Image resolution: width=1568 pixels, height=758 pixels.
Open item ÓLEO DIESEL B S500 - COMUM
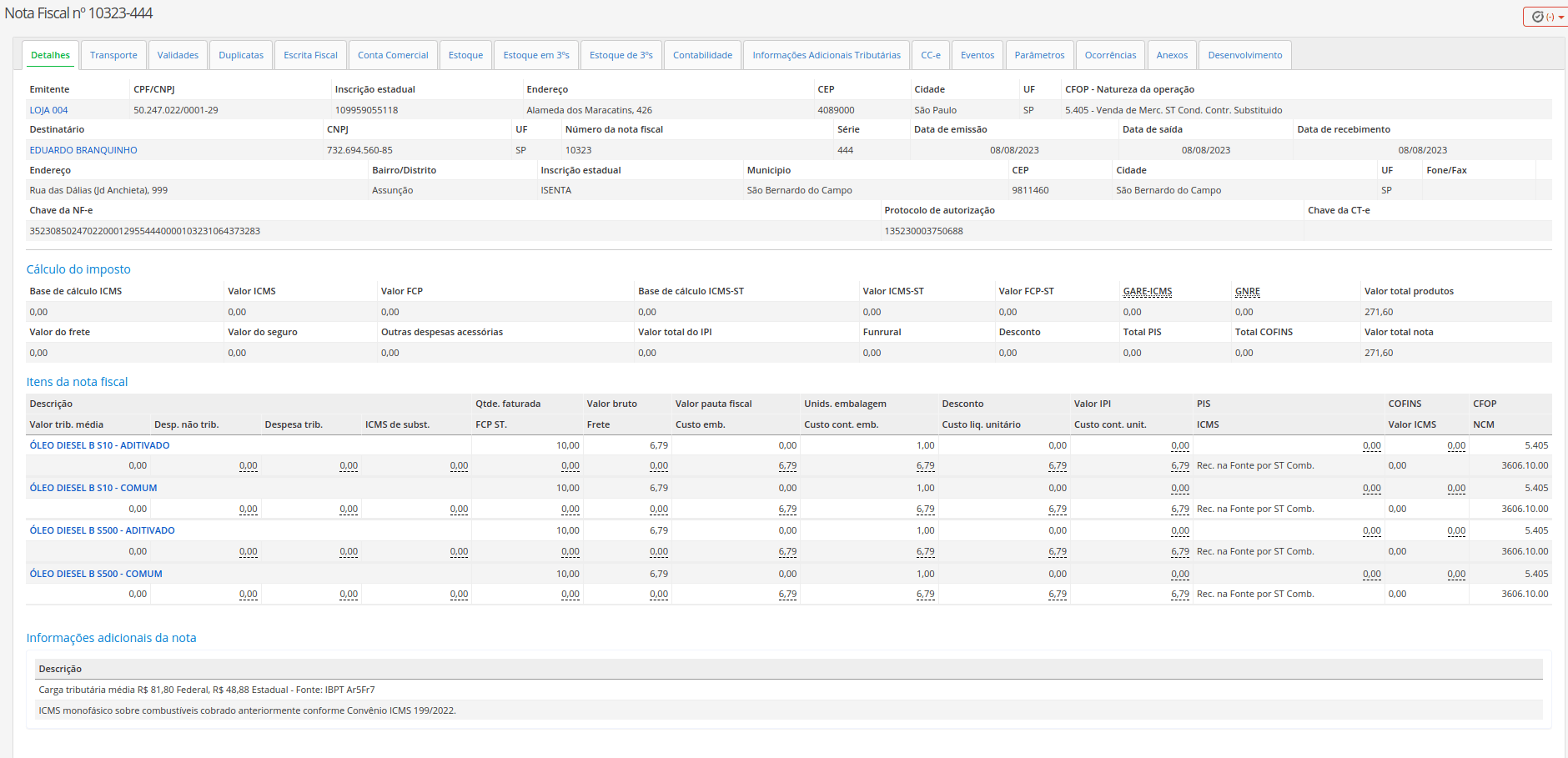[x=96, y=574]
